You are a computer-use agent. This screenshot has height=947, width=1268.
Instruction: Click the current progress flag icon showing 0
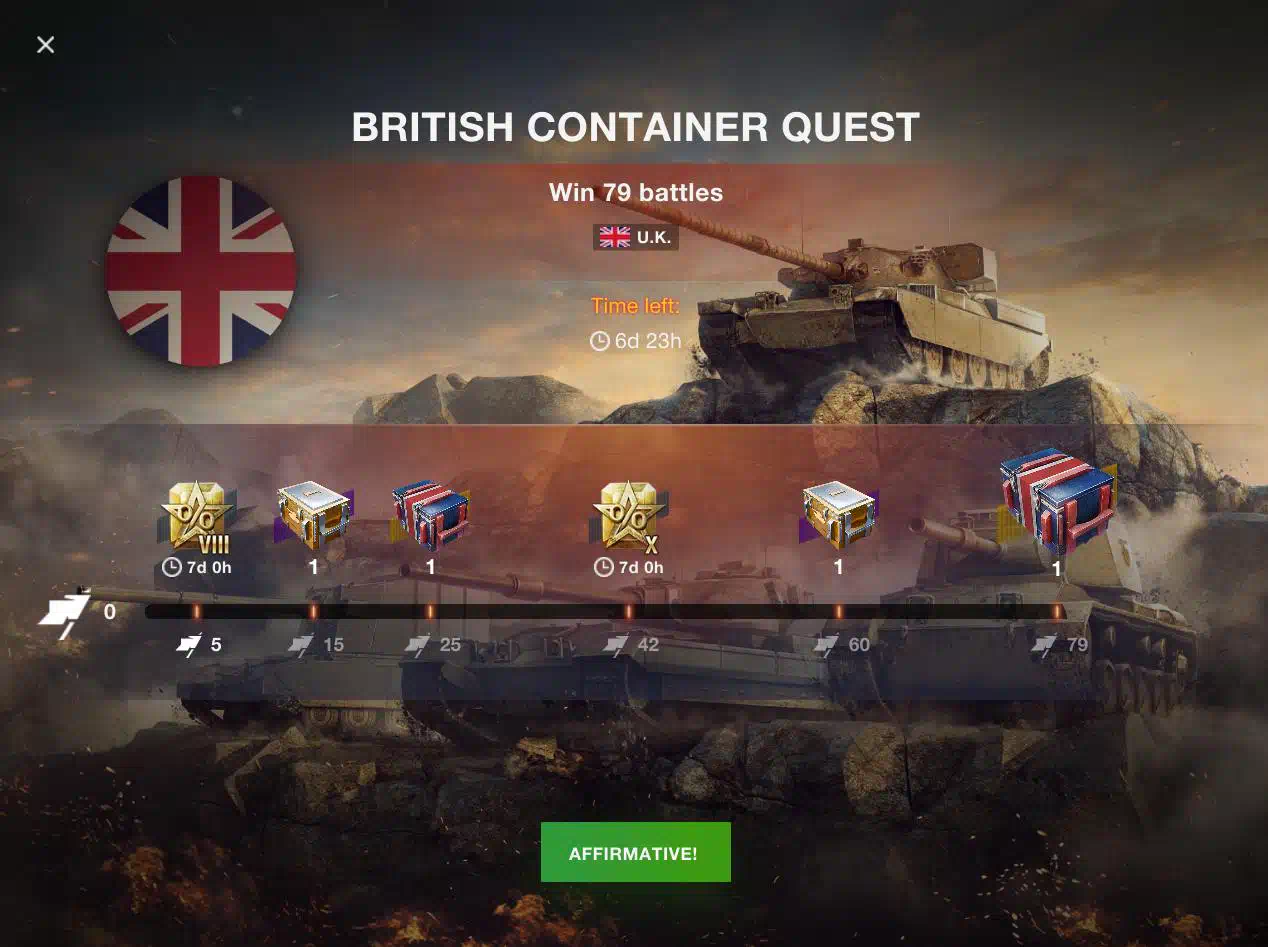click(x=64, y=614)
